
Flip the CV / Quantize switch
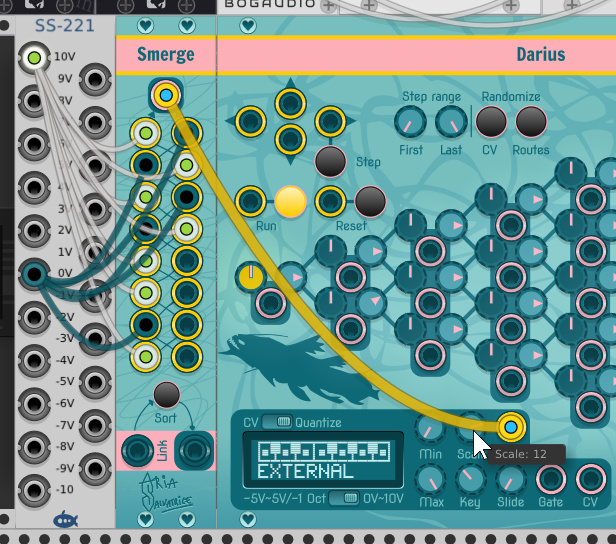277,422
